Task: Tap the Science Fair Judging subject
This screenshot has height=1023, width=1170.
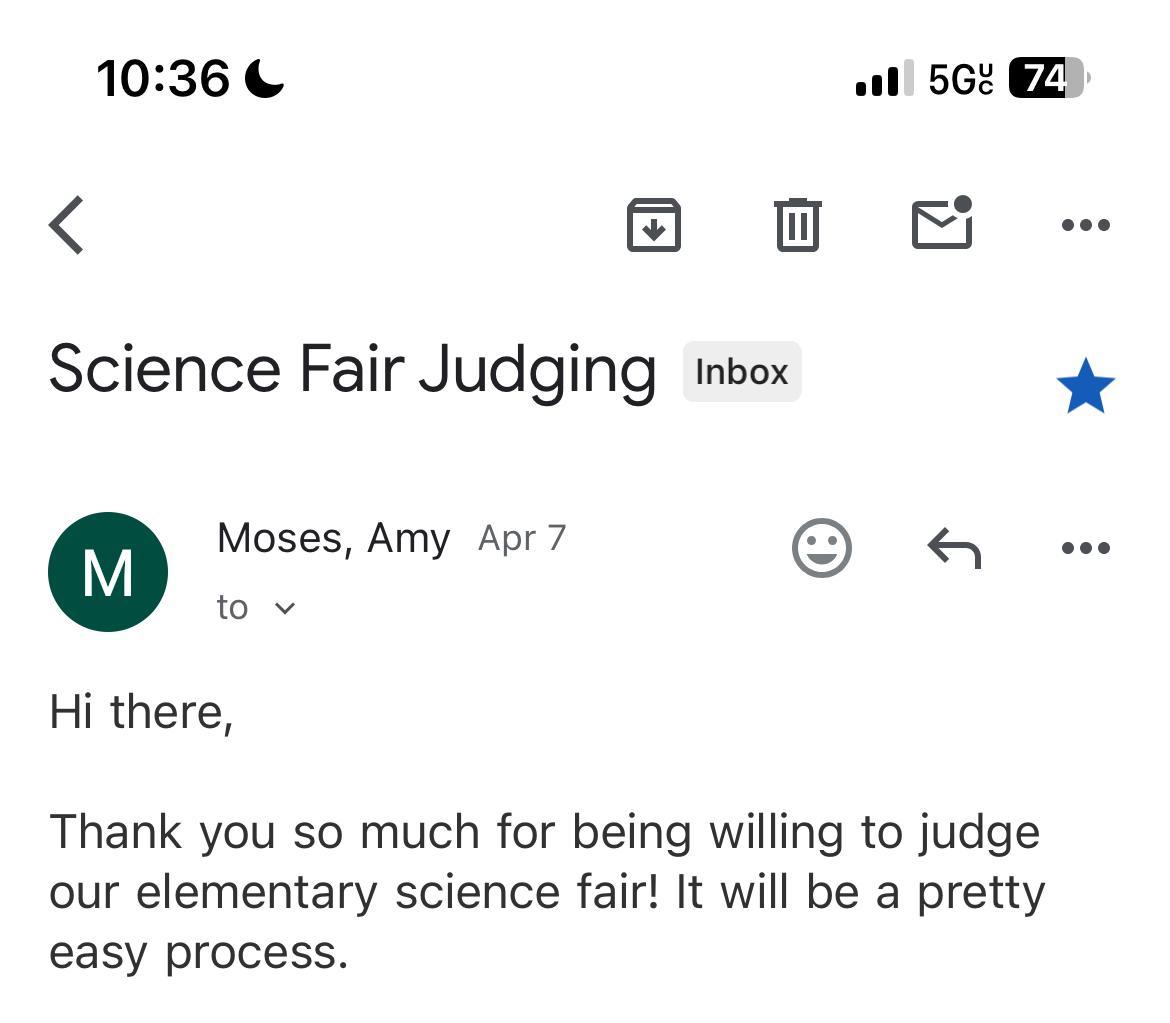Action: click(x=352, y=370)
